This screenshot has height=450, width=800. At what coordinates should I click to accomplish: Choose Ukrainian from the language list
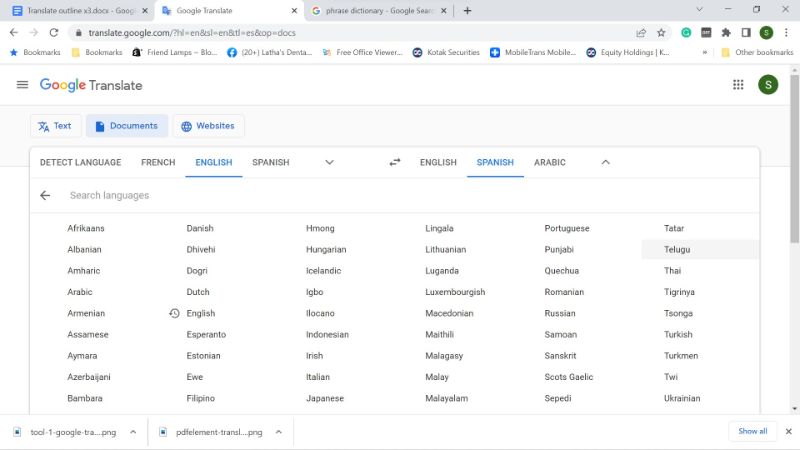pos(682,398)
